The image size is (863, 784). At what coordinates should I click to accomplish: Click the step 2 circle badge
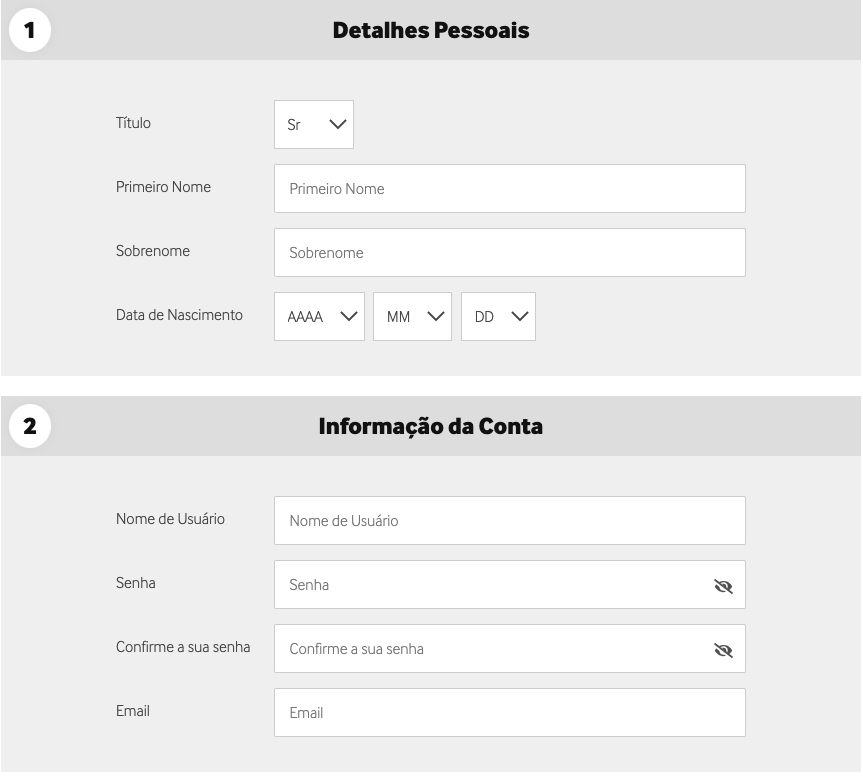[x=30, y=426]
